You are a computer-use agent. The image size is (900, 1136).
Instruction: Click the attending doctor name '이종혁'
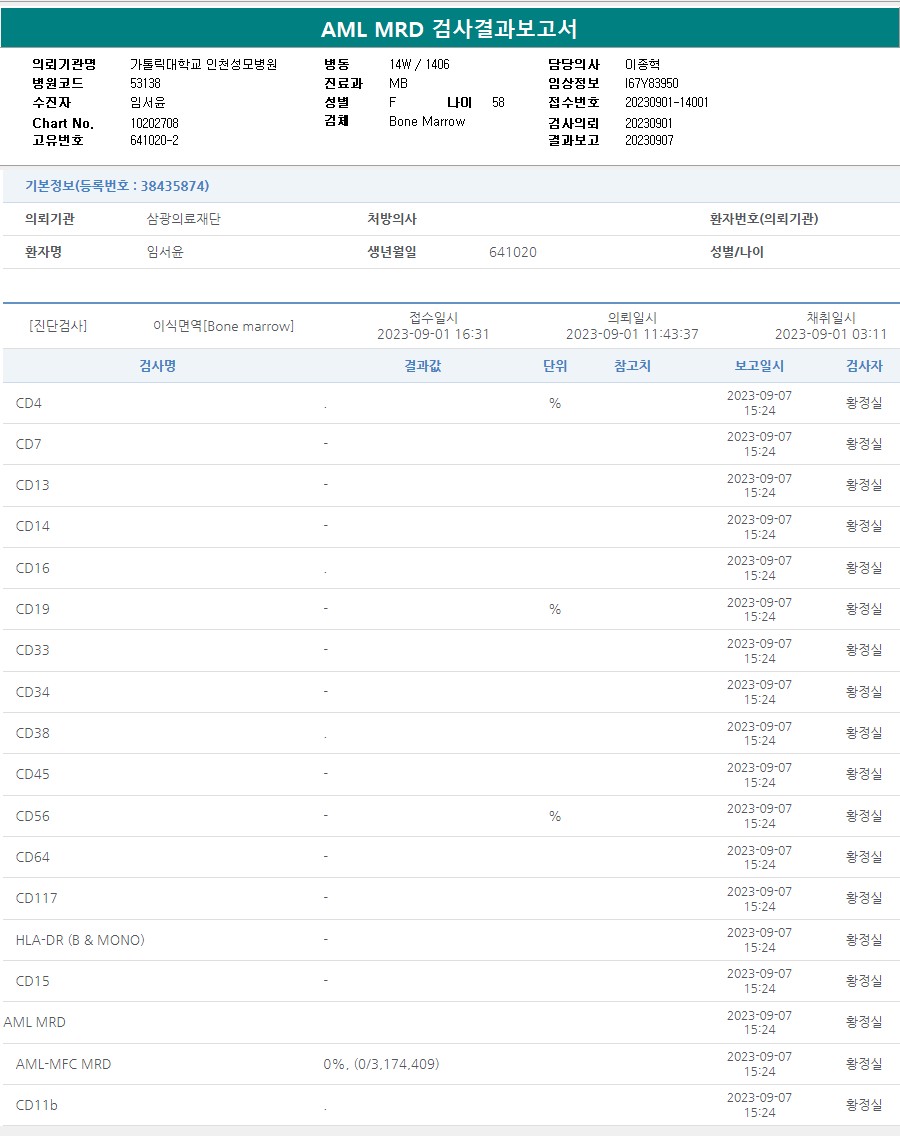pyautogui.click(x=643, y=64)
